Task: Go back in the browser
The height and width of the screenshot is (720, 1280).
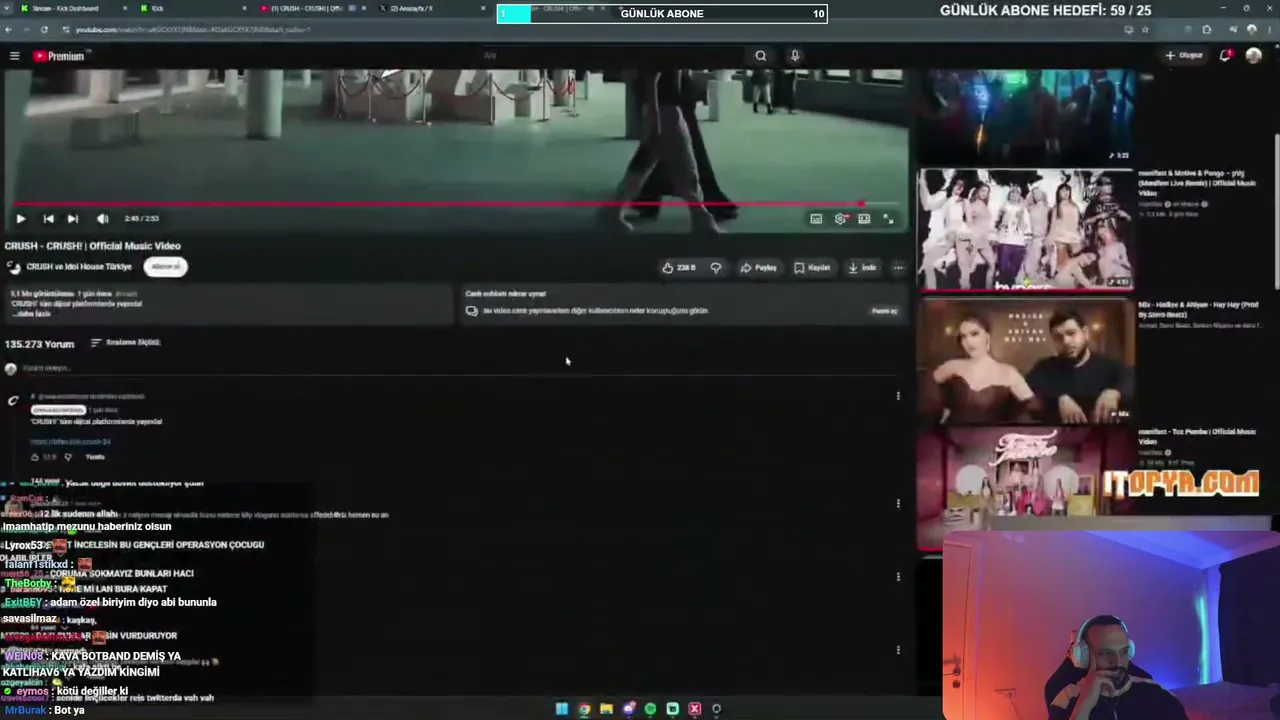Action: click(8, 30)
